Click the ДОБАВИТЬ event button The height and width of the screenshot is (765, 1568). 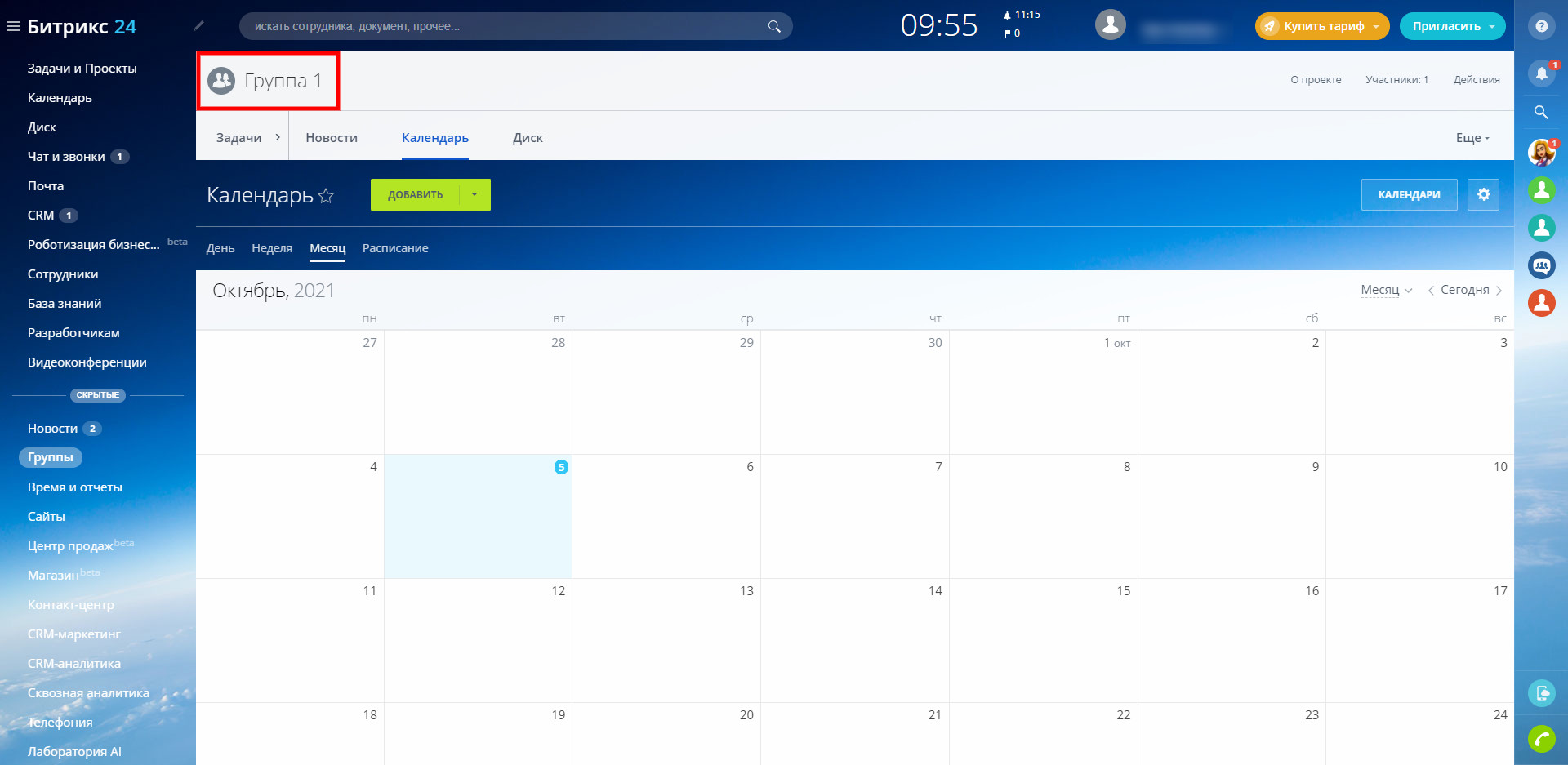[x=415, y=194]
